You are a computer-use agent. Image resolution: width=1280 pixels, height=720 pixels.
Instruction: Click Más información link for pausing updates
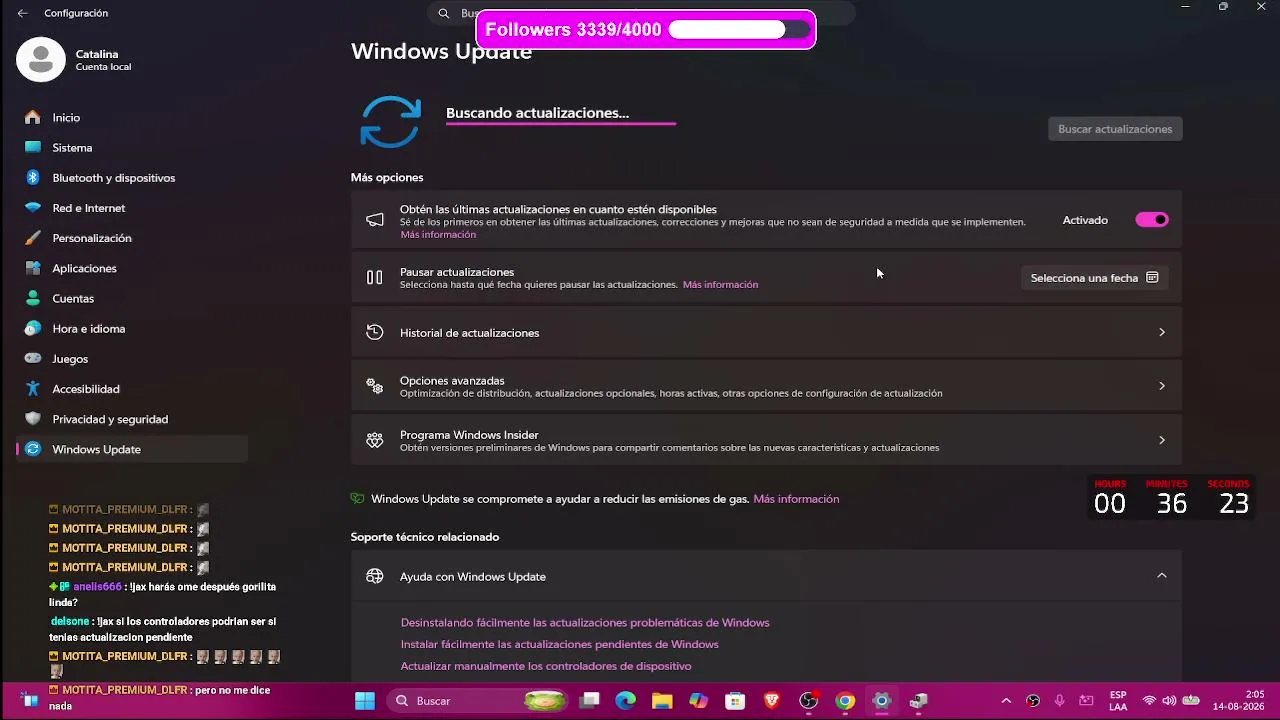tap(720, 285)
